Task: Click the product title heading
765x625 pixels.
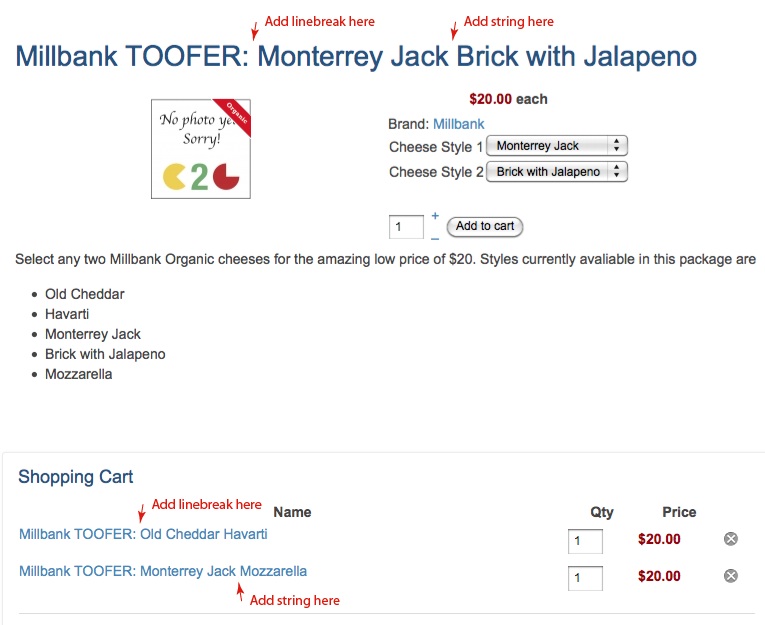Action: pos(356,56)
